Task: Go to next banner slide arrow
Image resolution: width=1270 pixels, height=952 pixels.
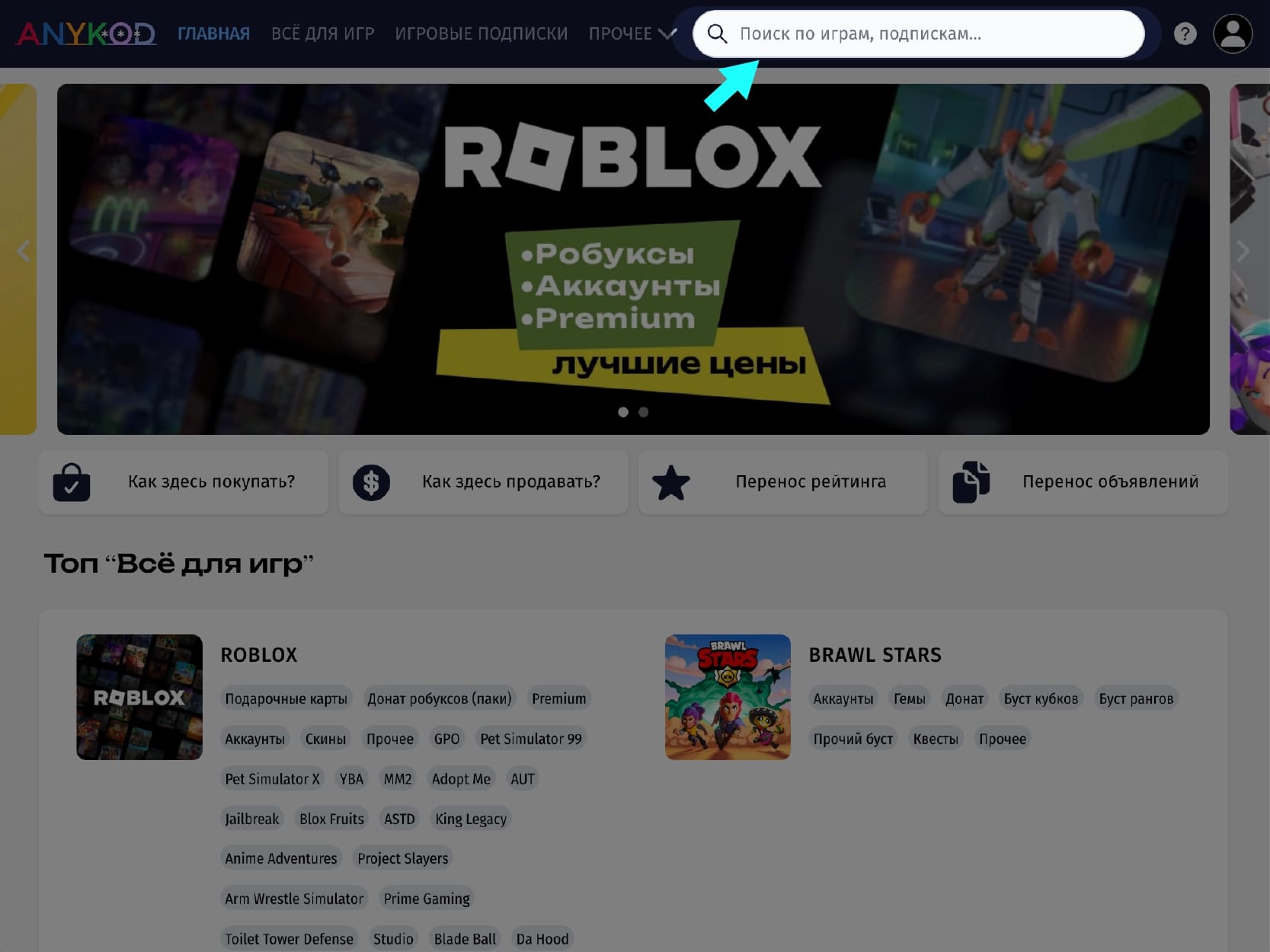Action: (x=1243, y=251)
